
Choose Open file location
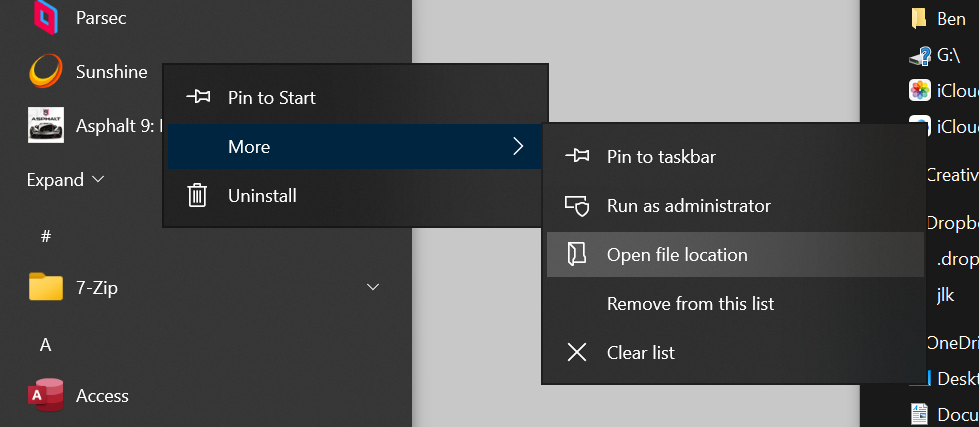[677, 255]
